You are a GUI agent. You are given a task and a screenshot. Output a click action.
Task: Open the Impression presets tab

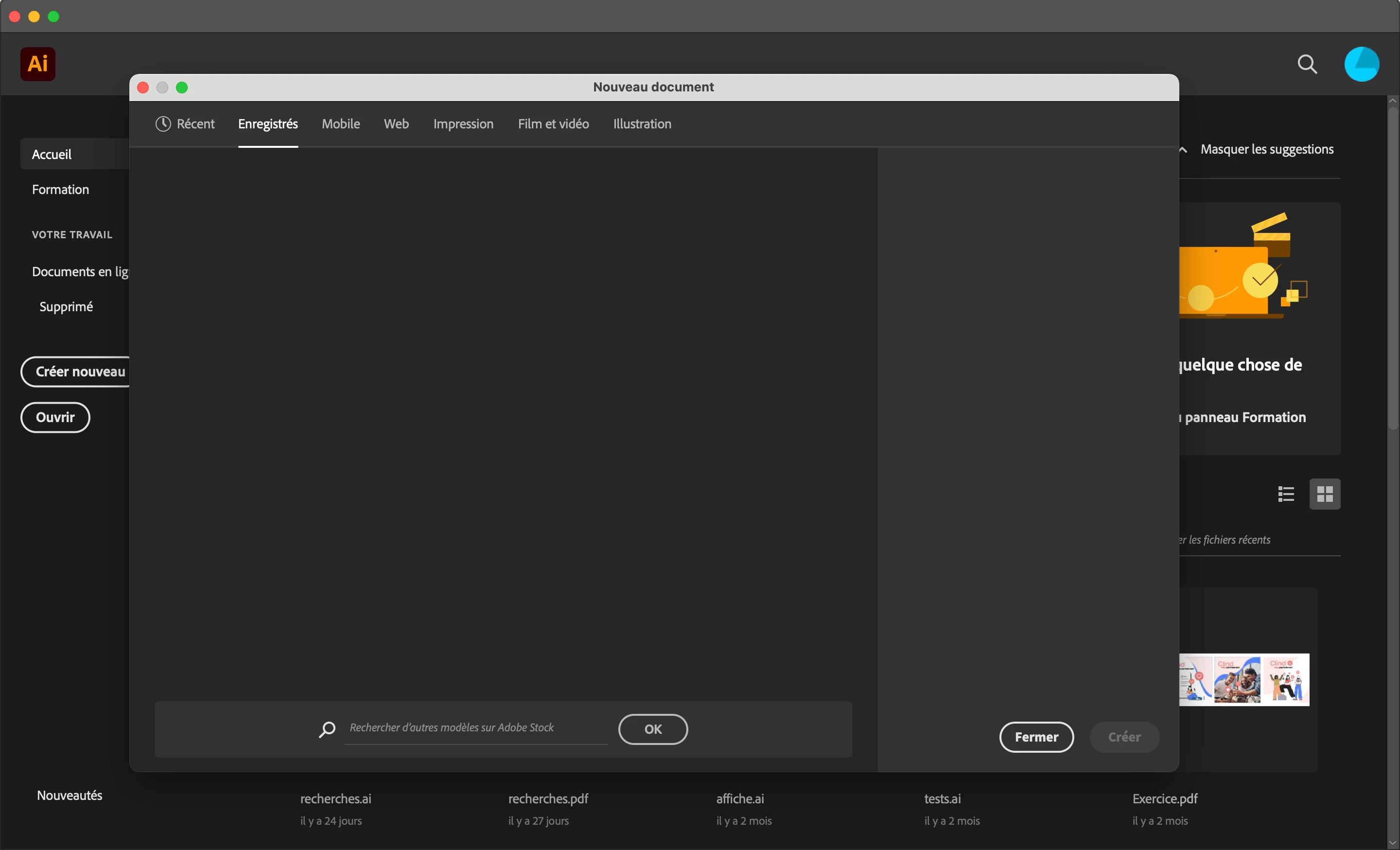coord(463,124)
